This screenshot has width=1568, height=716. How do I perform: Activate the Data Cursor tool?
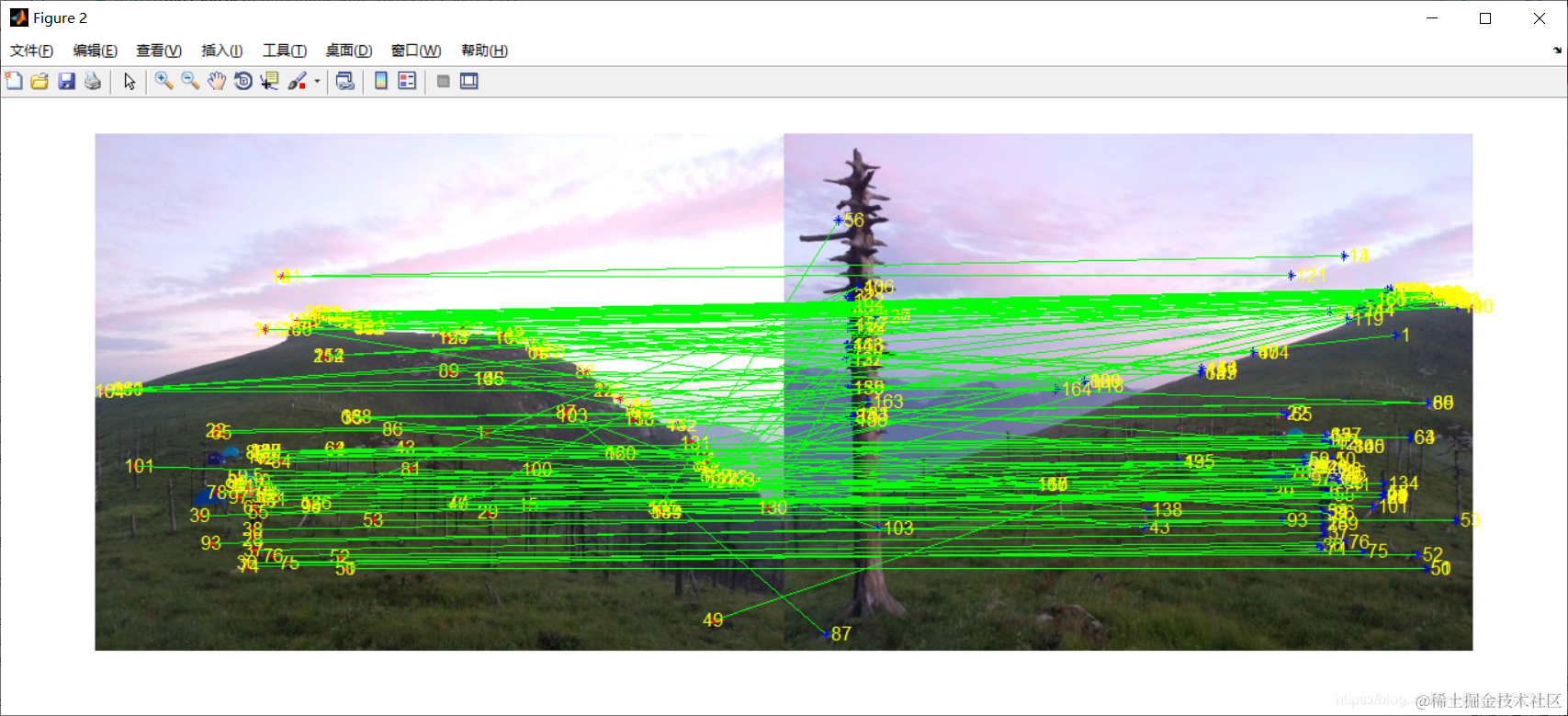pyautogui.click(x=270, y=81)
